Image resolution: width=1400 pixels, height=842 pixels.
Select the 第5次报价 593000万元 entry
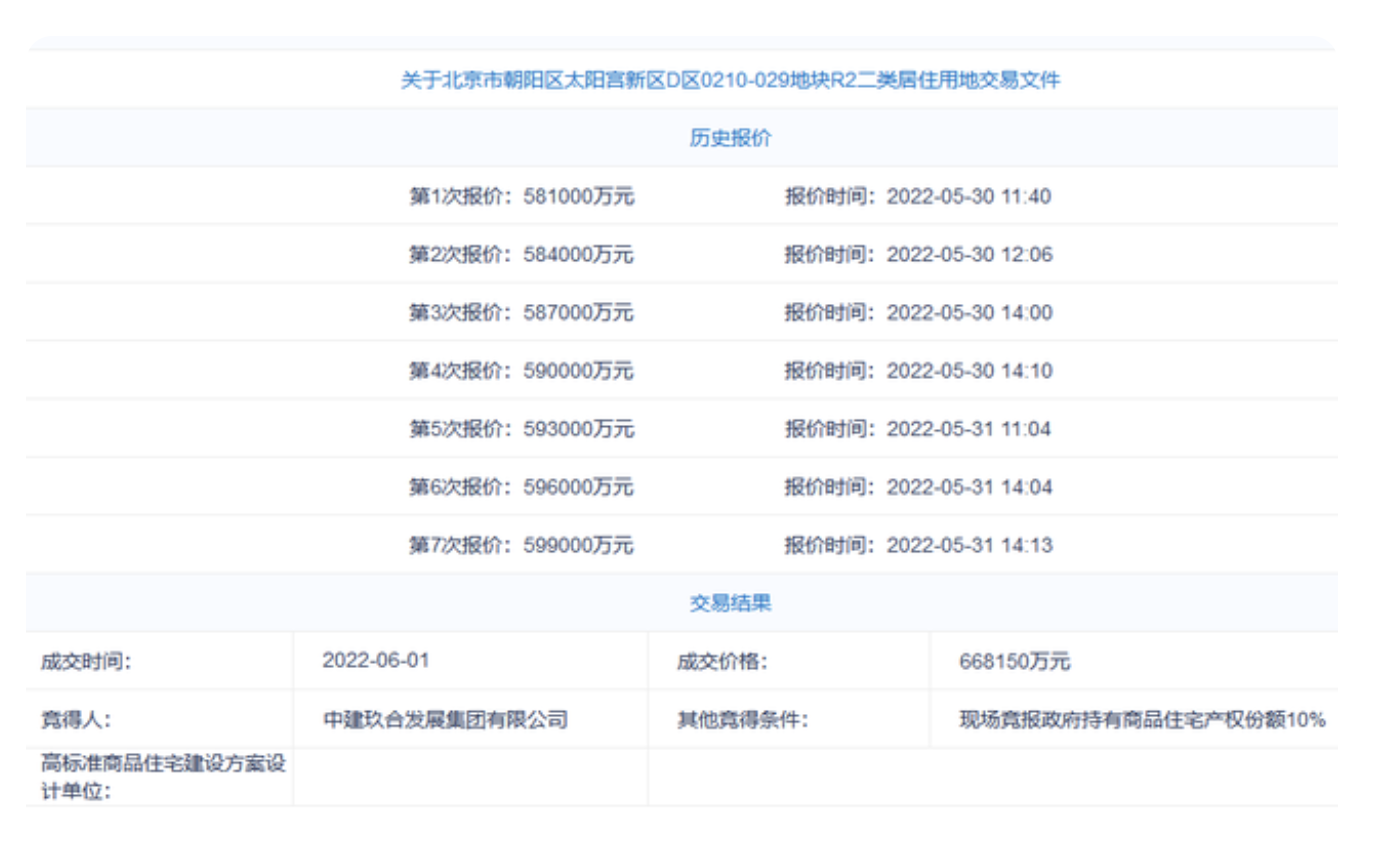coord(521,429)
